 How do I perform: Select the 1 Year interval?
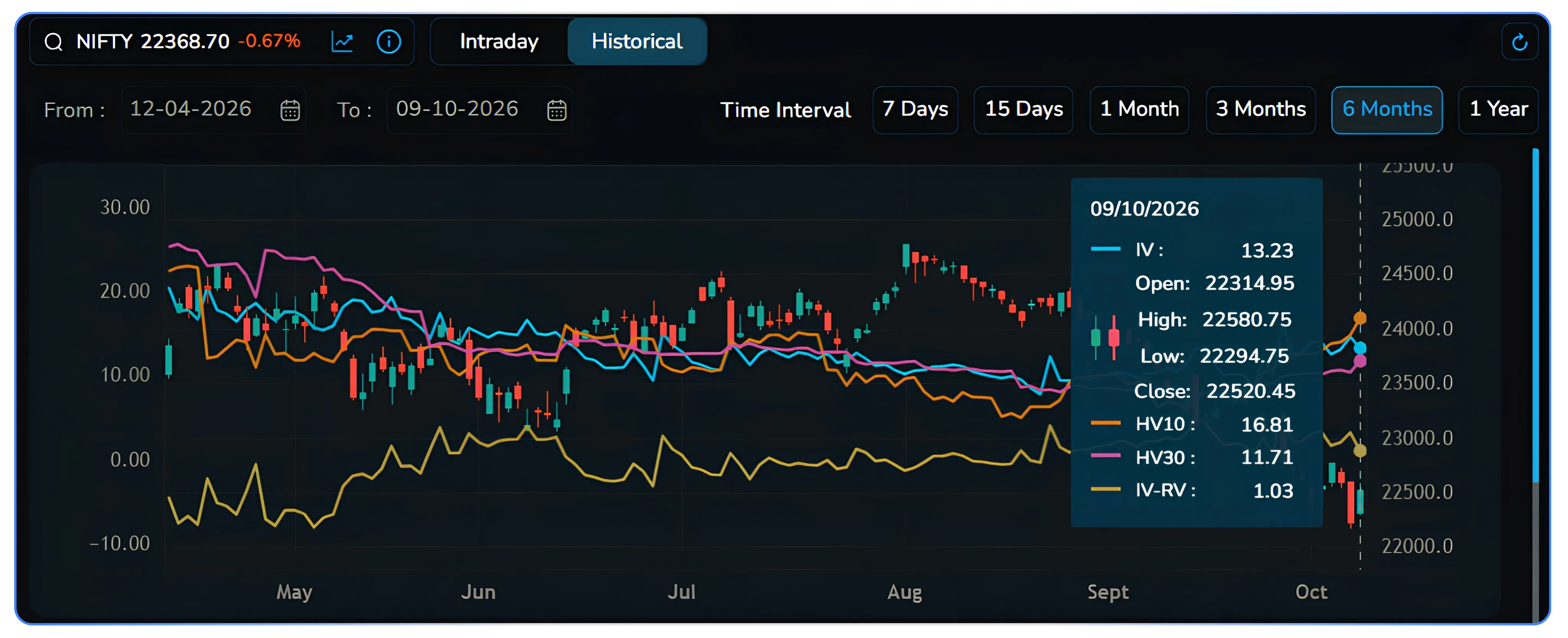pyautogui.click(x=1498, y=110)
